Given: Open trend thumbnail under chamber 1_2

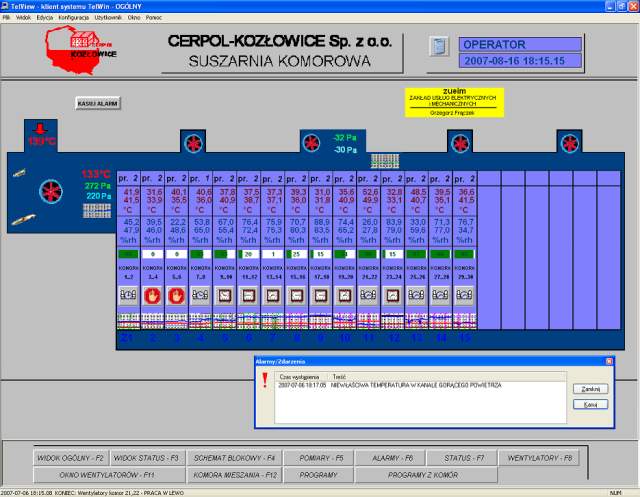Looking at the screenshot, I should 128,321.
